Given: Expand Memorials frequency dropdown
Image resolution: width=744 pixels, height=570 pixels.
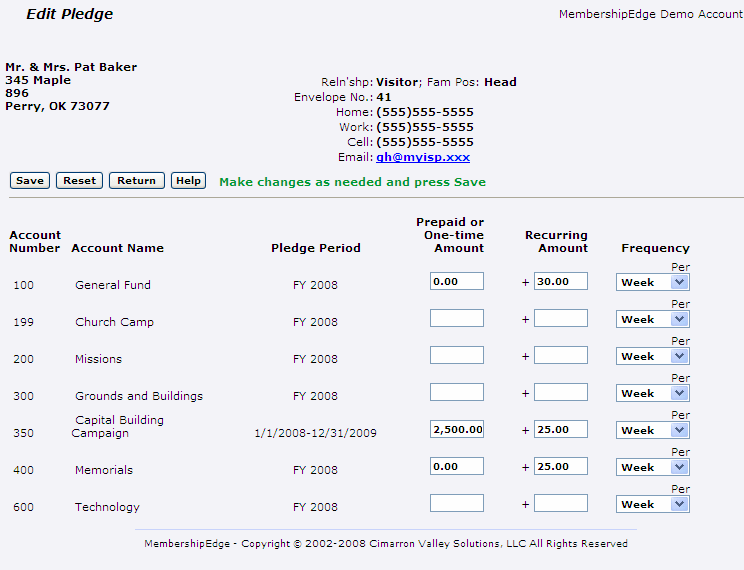Looking at the screenshot, I should point(652,467).
